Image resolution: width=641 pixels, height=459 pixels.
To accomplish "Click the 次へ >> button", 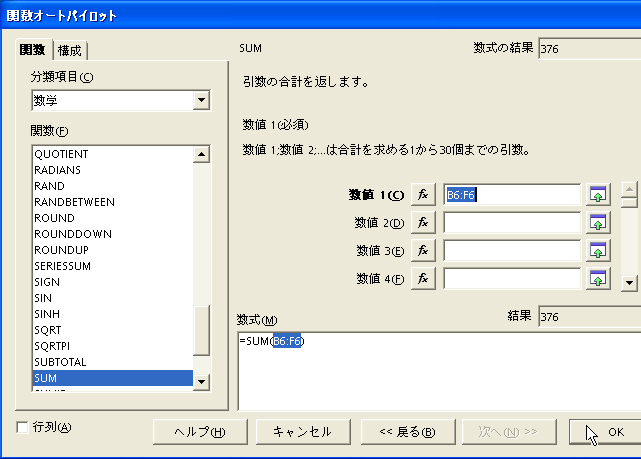I will [x=509, y=432].
